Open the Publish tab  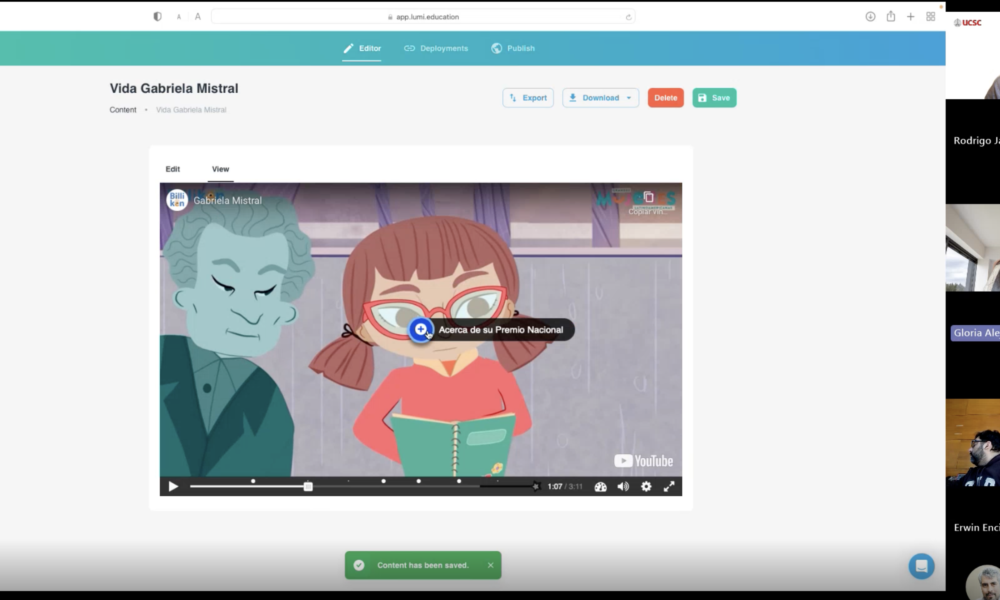[513, 48]
